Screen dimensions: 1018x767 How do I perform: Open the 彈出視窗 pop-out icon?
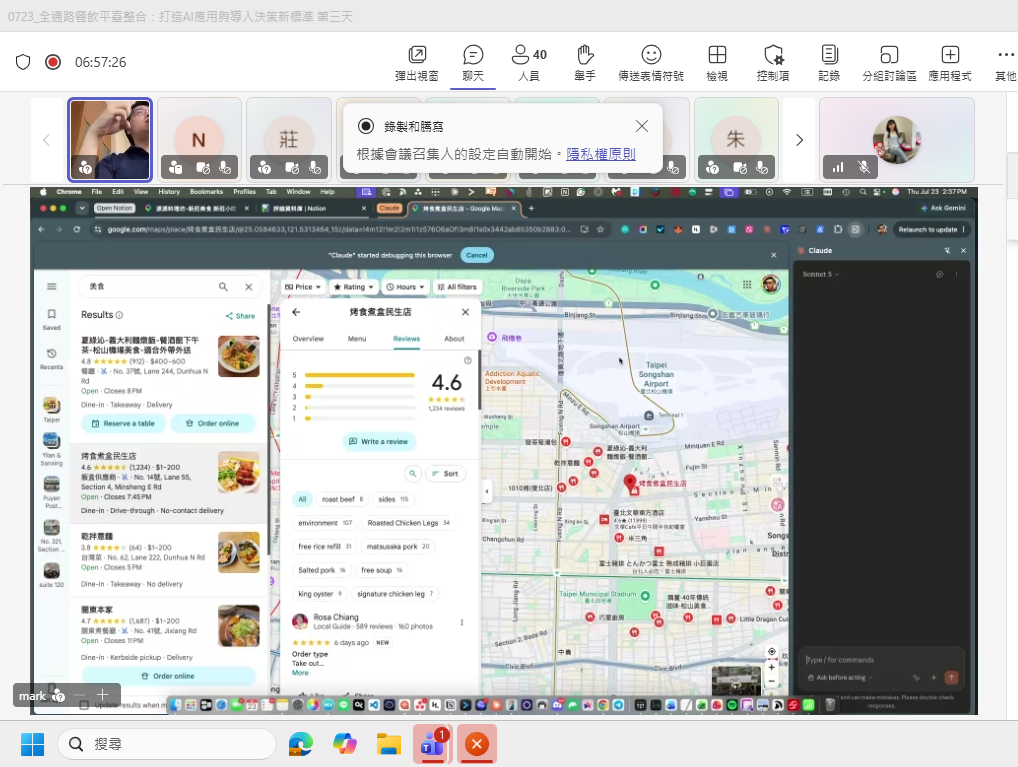click(x=417, y=63)
